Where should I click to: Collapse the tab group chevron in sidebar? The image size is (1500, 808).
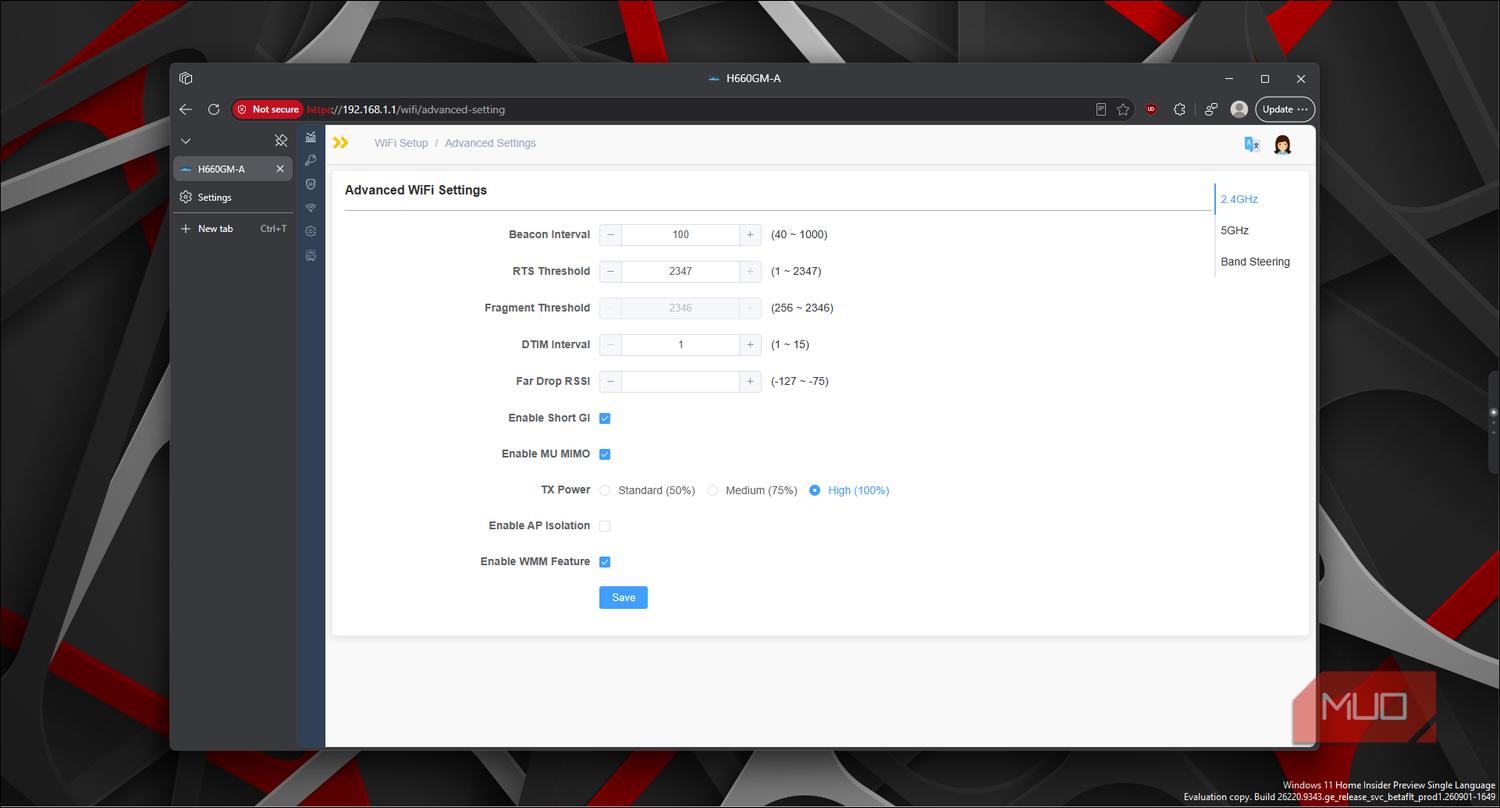coord(186,142)
